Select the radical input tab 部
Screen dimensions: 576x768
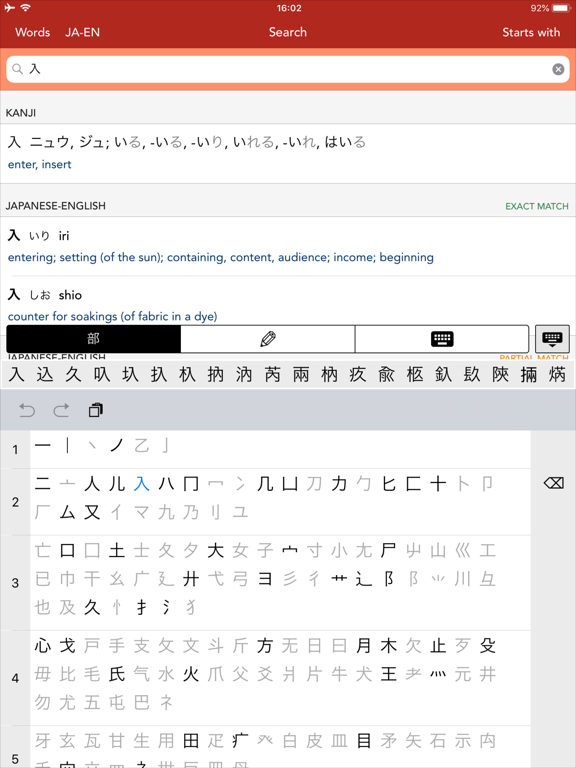[x=94, y=339]
